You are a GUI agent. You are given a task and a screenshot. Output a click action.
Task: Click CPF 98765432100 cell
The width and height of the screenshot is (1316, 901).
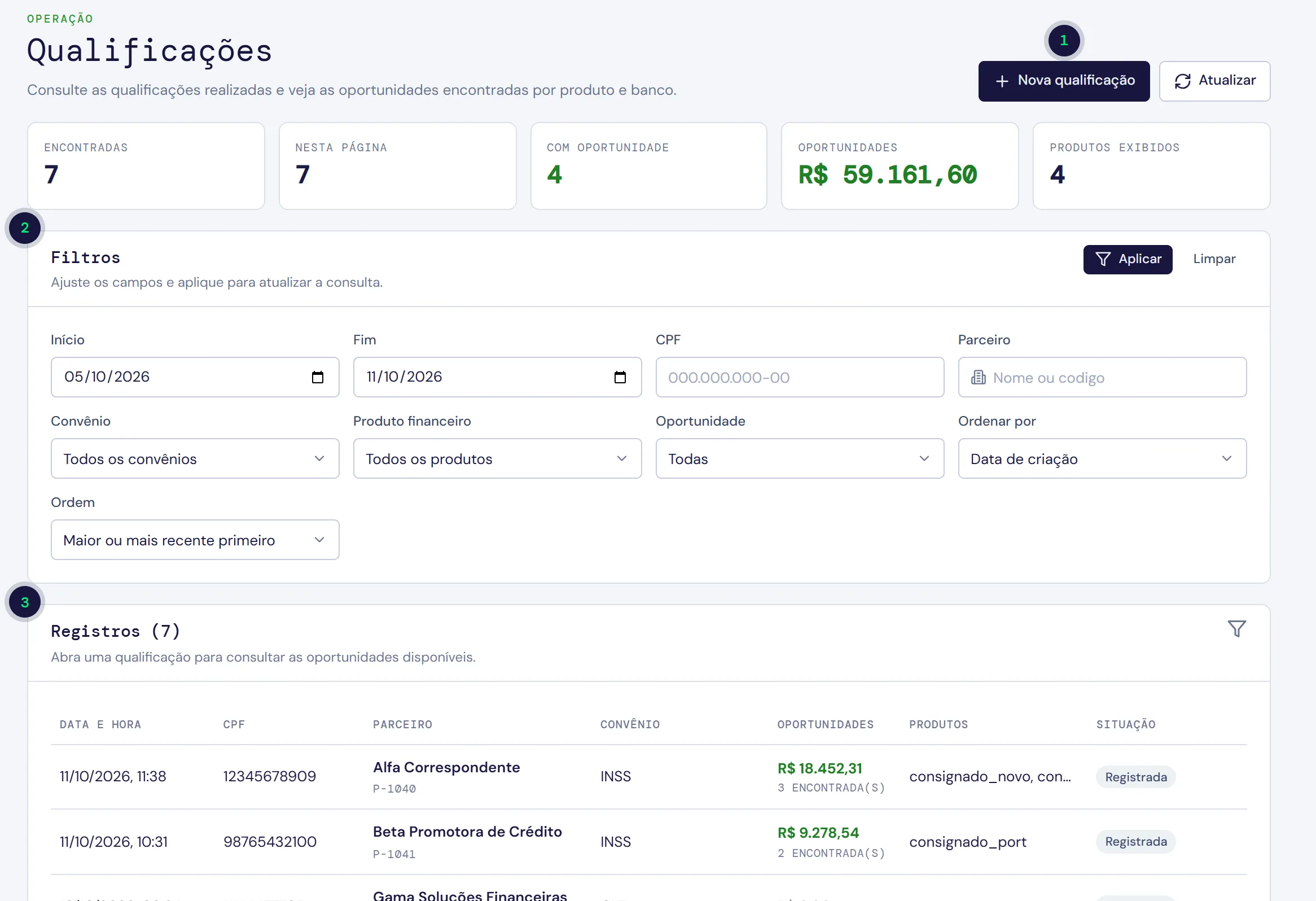click(270, 842)
